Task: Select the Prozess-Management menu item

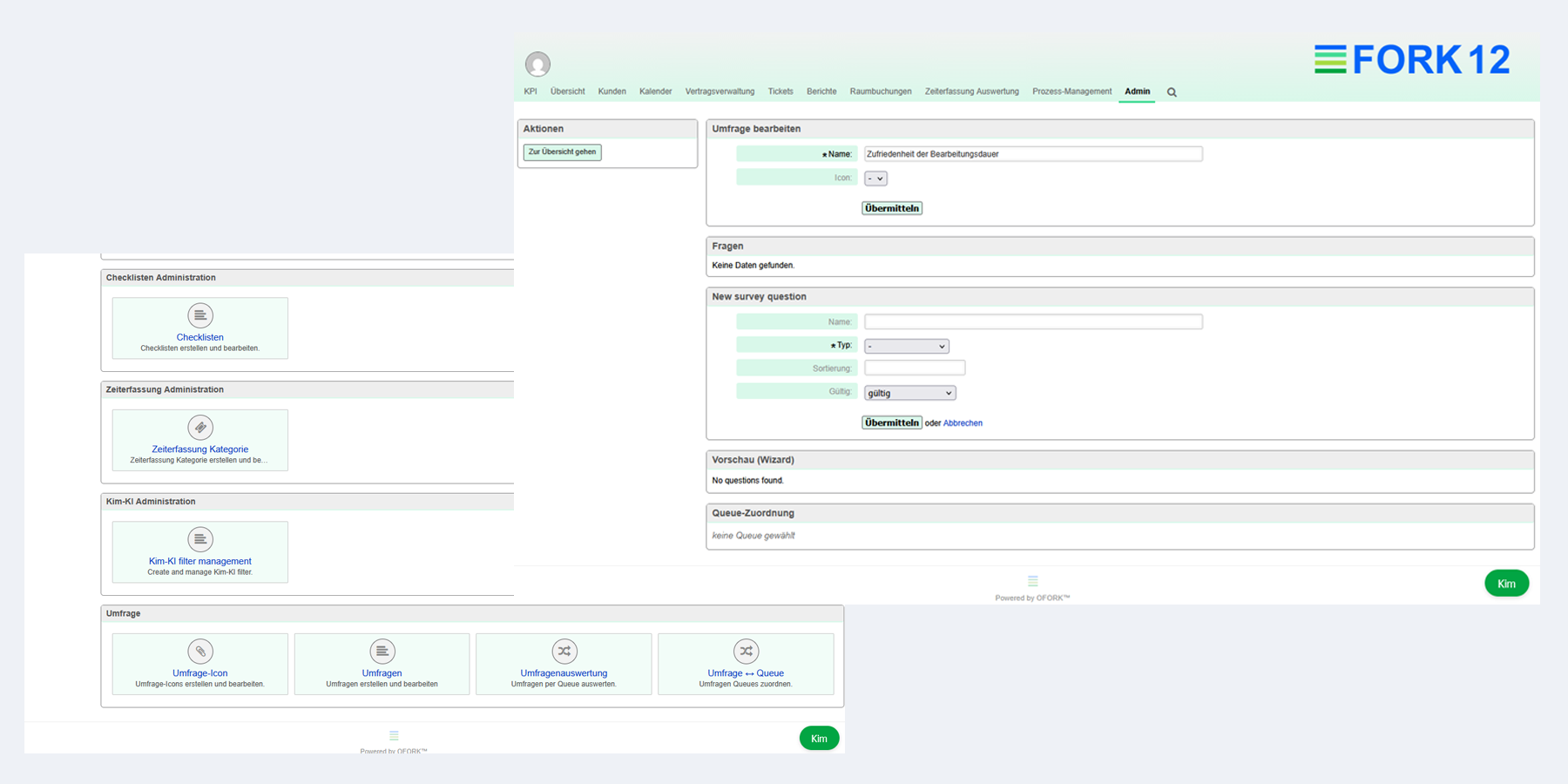Action: coord(1071,91)
